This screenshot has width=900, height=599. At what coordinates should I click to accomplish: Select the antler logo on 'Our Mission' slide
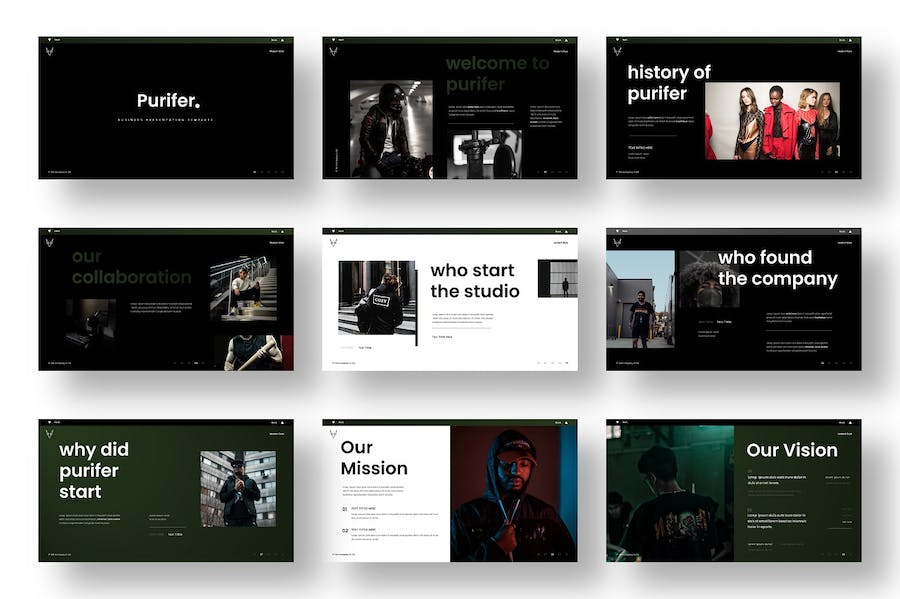(x=332, y=433)
